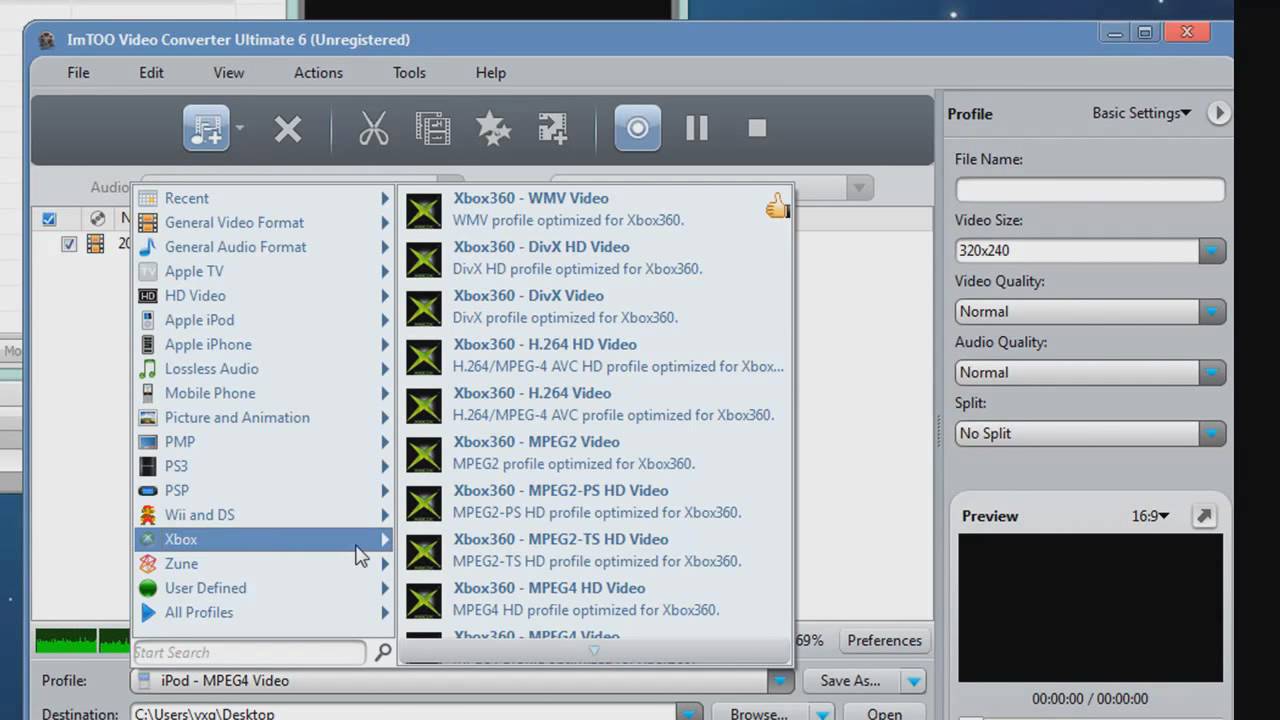This screenshot has width=1280, height=720.
Task: Open the View menu
Action: tap(229, 73)
